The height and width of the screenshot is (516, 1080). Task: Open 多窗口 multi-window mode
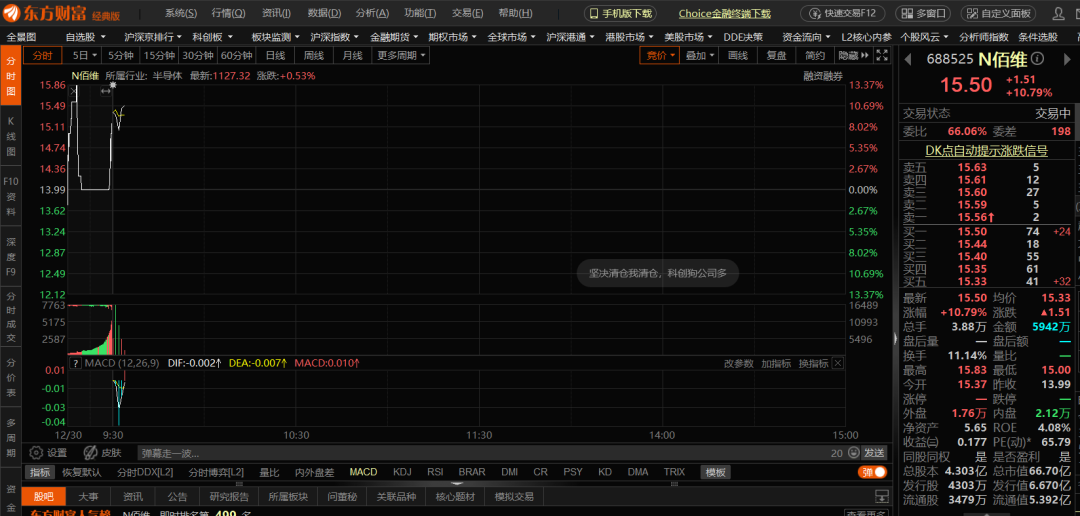923,13
